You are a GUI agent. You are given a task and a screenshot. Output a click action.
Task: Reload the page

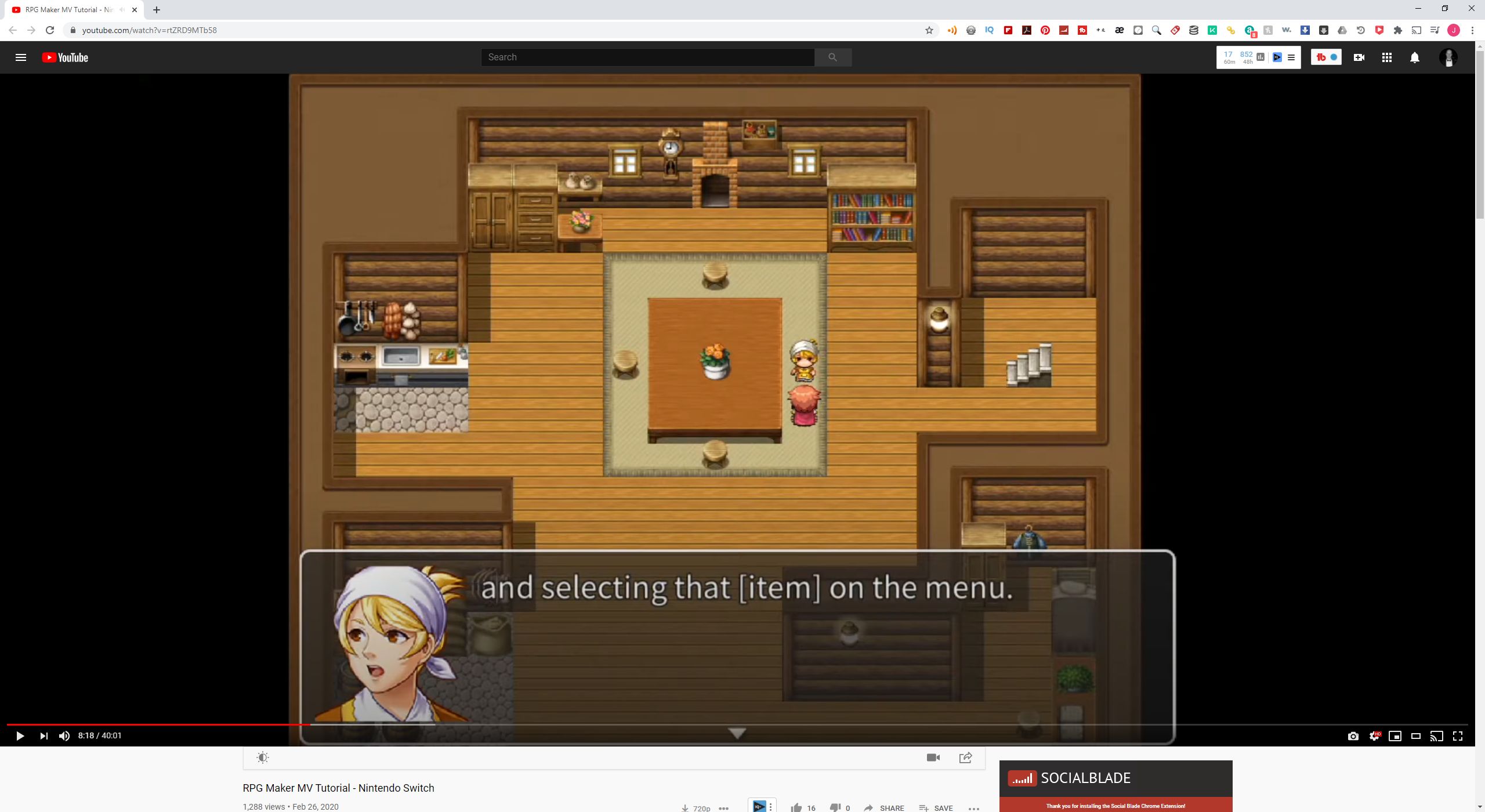pyautogui.click(x=50, y=30)
